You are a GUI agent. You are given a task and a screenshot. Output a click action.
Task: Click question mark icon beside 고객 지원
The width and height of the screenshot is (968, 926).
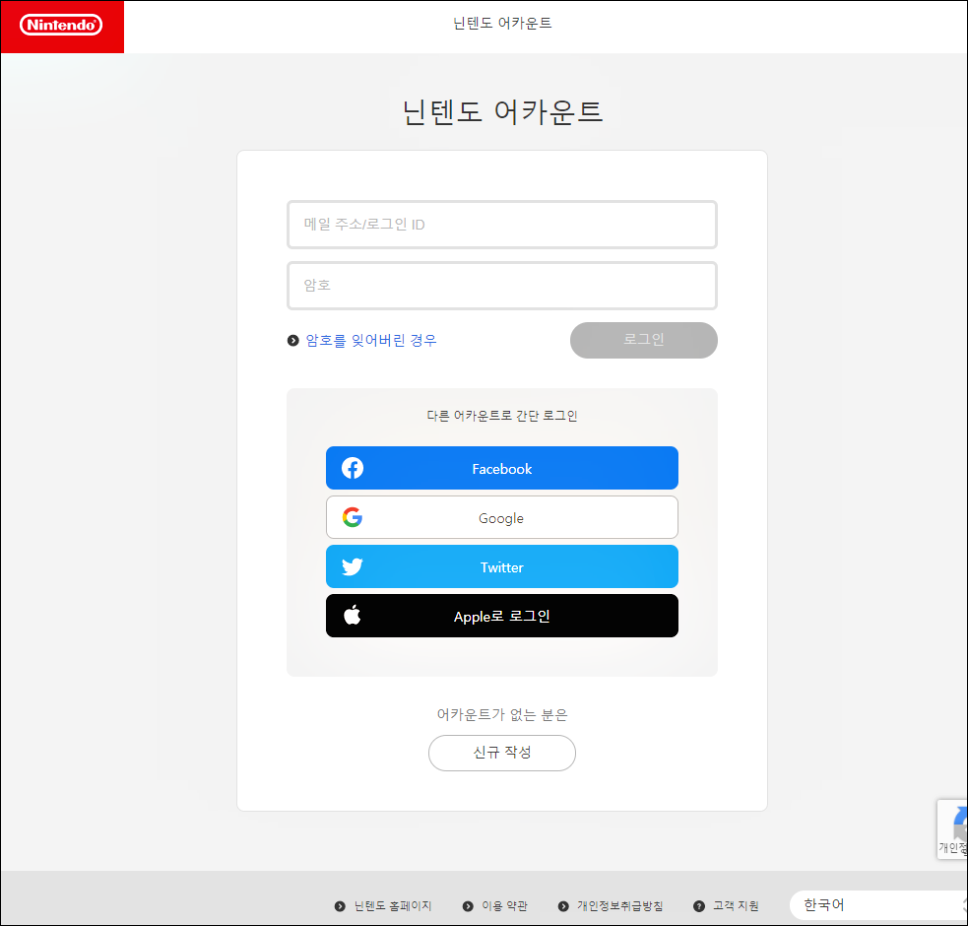pos(699,906)
